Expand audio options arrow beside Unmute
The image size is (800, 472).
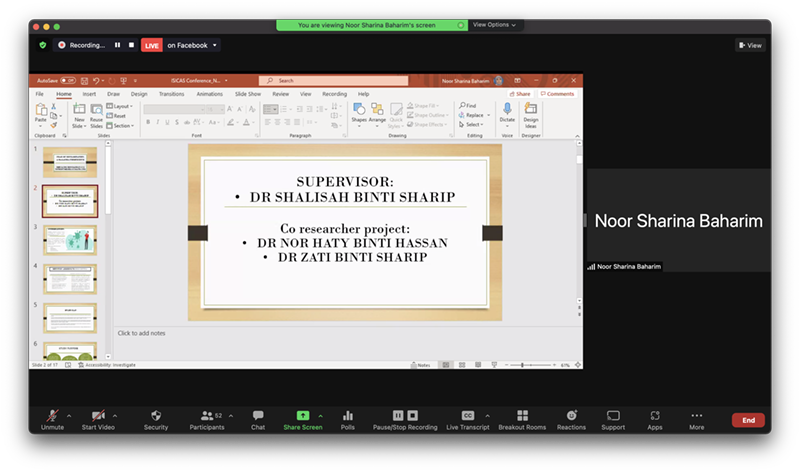click(x=68, y=415)
